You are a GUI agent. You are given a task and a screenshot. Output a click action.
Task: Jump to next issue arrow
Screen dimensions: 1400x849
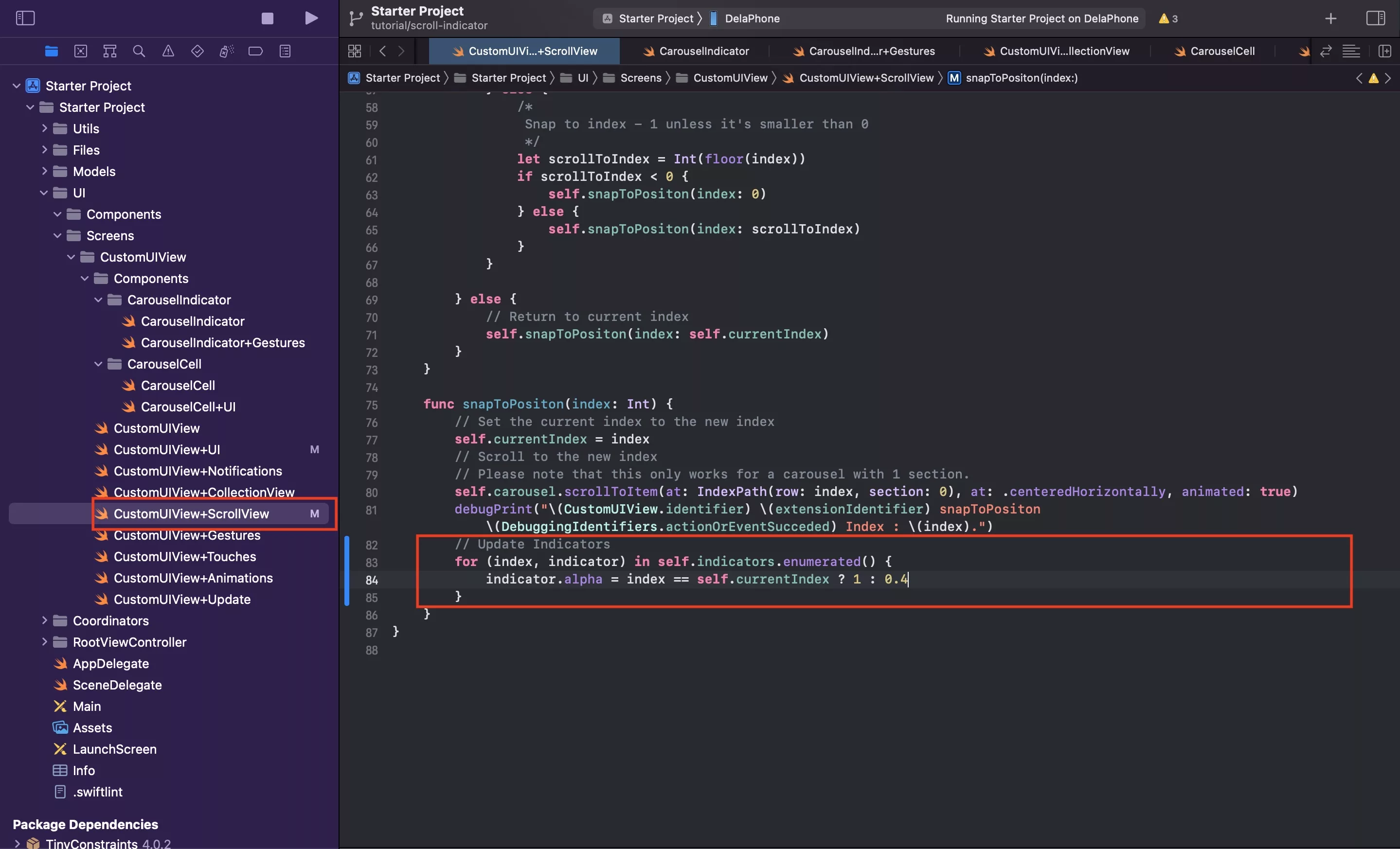coord(1388,78)
